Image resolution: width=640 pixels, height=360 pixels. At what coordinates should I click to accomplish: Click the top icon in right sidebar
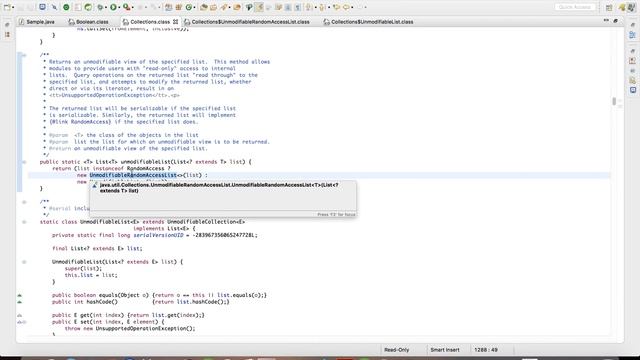point(633,25)
